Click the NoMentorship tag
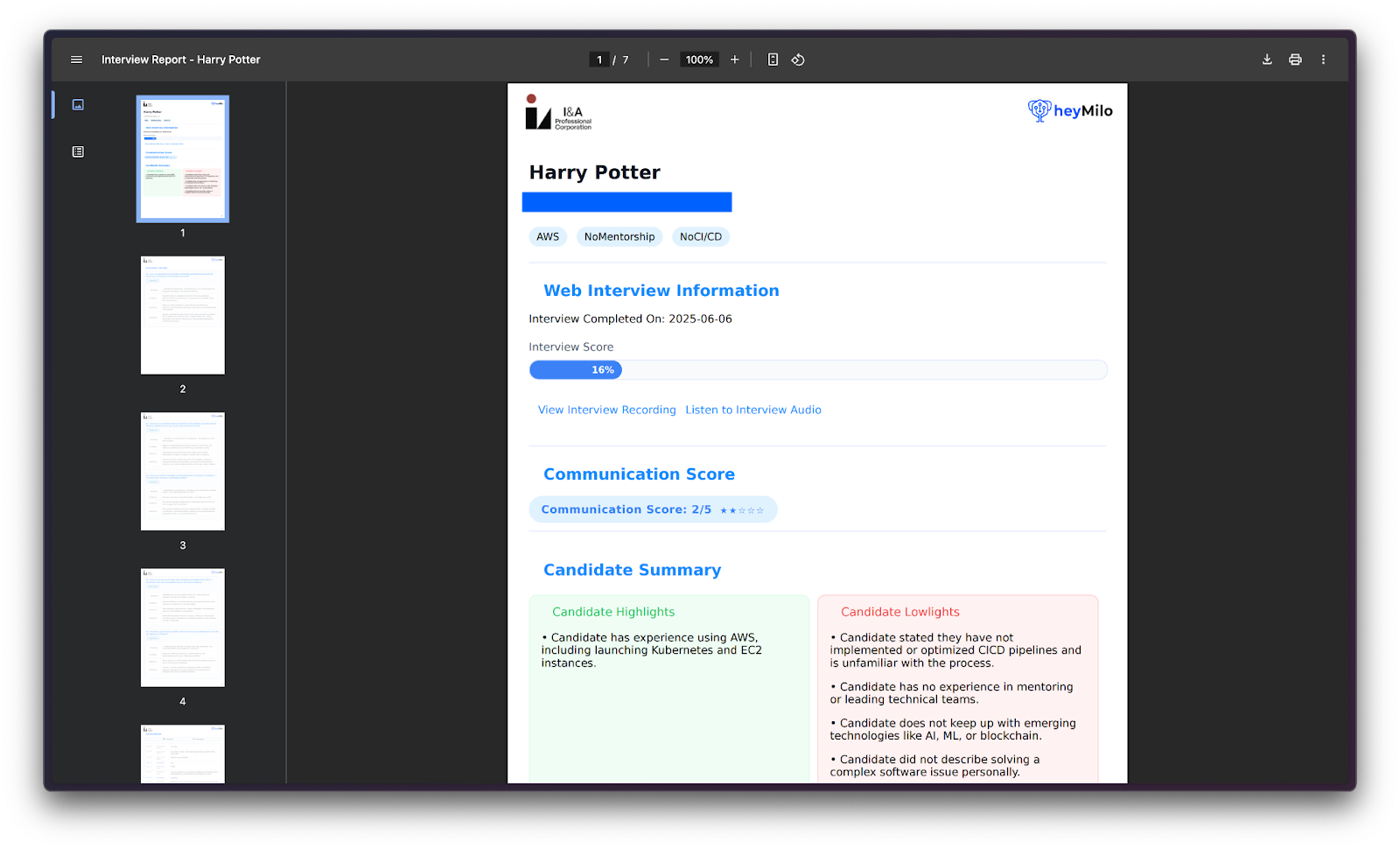The image size is (1400, 849). click(619, 237)
